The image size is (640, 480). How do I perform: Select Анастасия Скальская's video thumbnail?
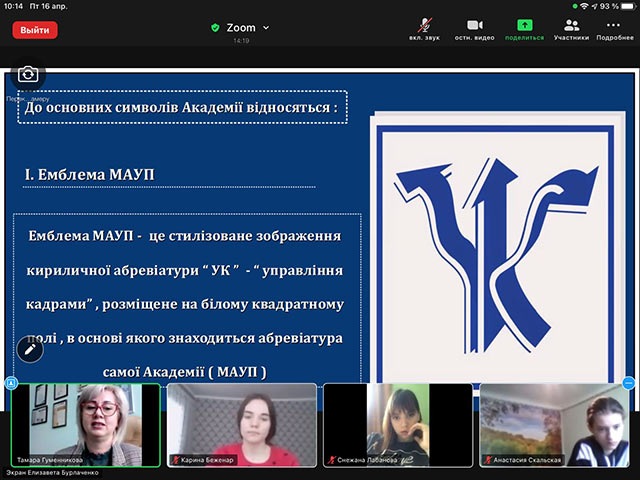point(553,425)
